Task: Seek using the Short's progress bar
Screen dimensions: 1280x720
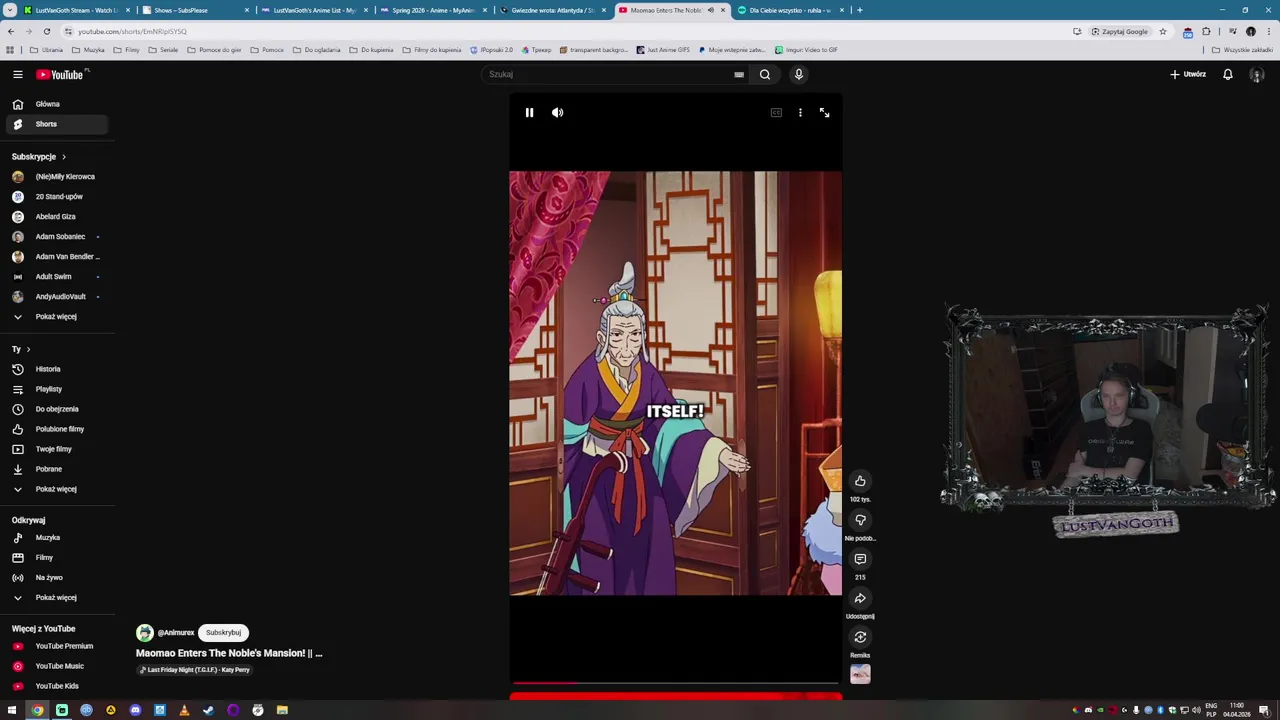Action: (x=675, y=683)
